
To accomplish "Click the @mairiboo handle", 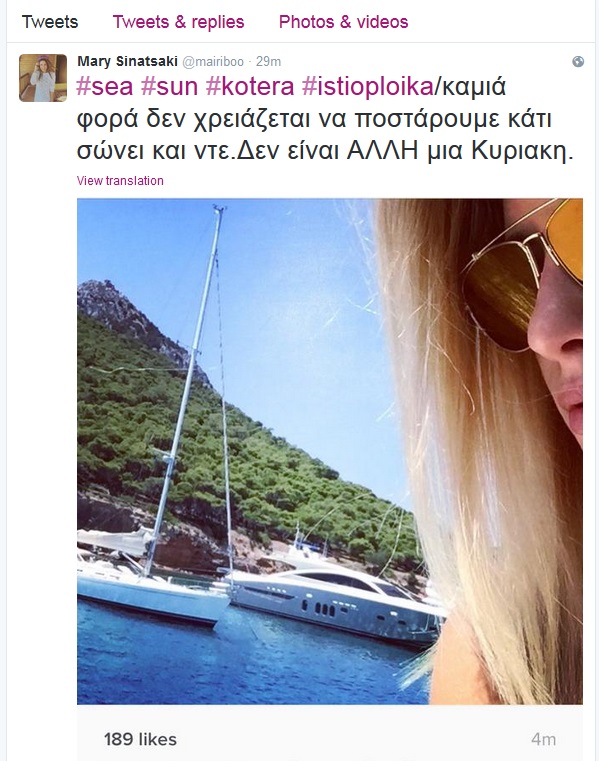I will pos(213,62).
